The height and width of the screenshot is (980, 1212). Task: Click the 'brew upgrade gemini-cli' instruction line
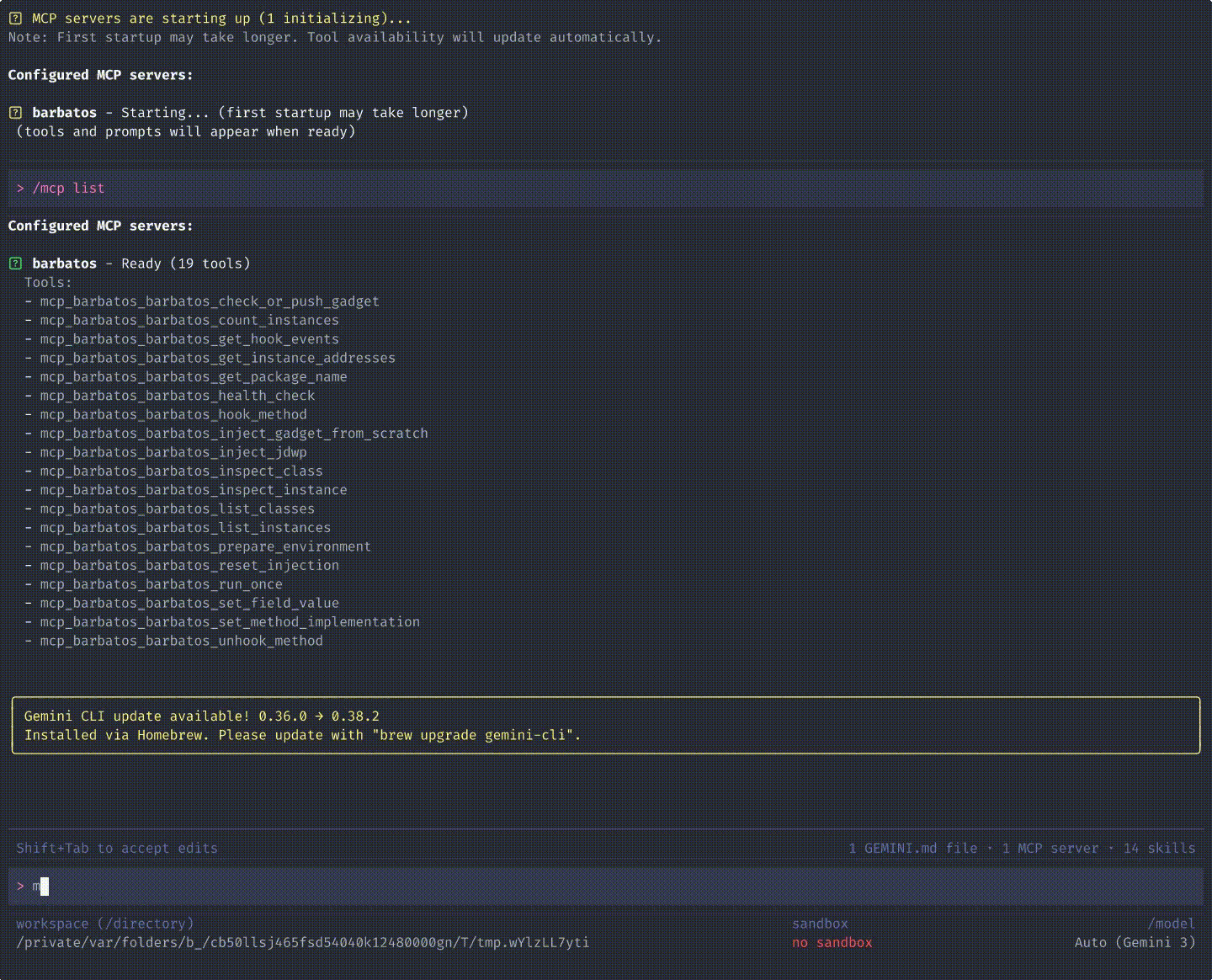(303, 735)
